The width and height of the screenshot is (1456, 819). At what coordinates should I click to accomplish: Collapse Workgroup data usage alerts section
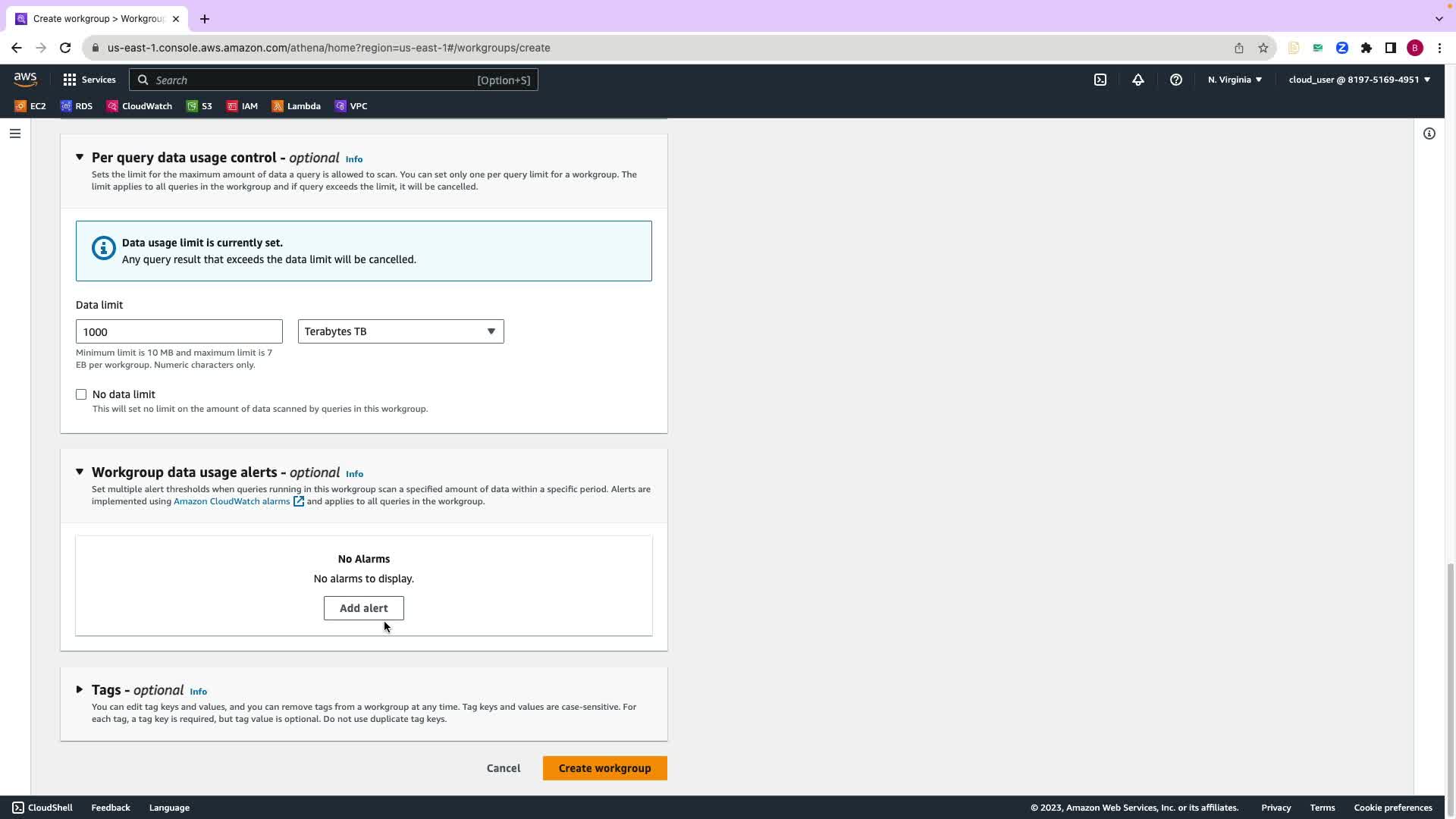80,472
